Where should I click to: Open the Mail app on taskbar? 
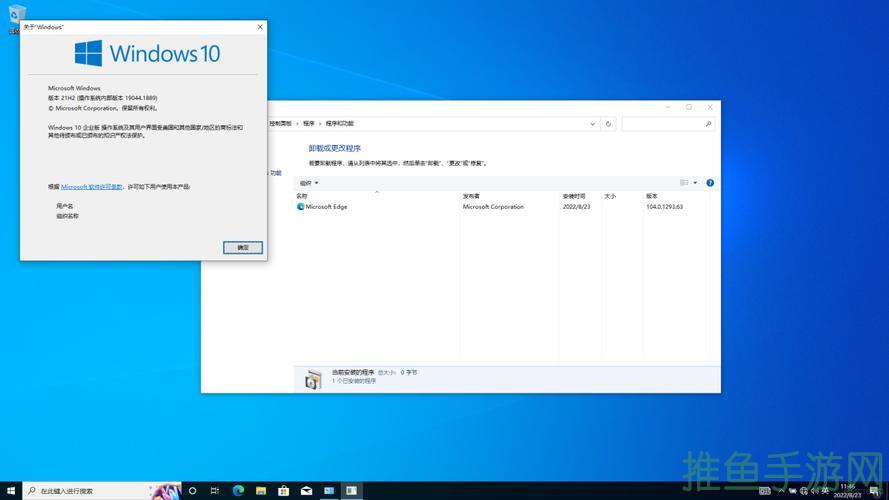(x=306, y=491)
